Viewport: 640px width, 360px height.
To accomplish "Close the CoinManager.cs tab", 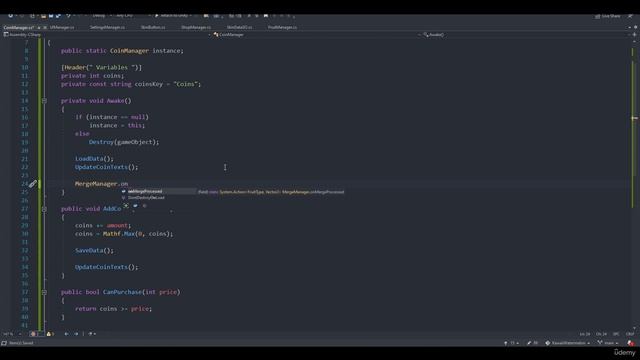I will tap(44, 28).
